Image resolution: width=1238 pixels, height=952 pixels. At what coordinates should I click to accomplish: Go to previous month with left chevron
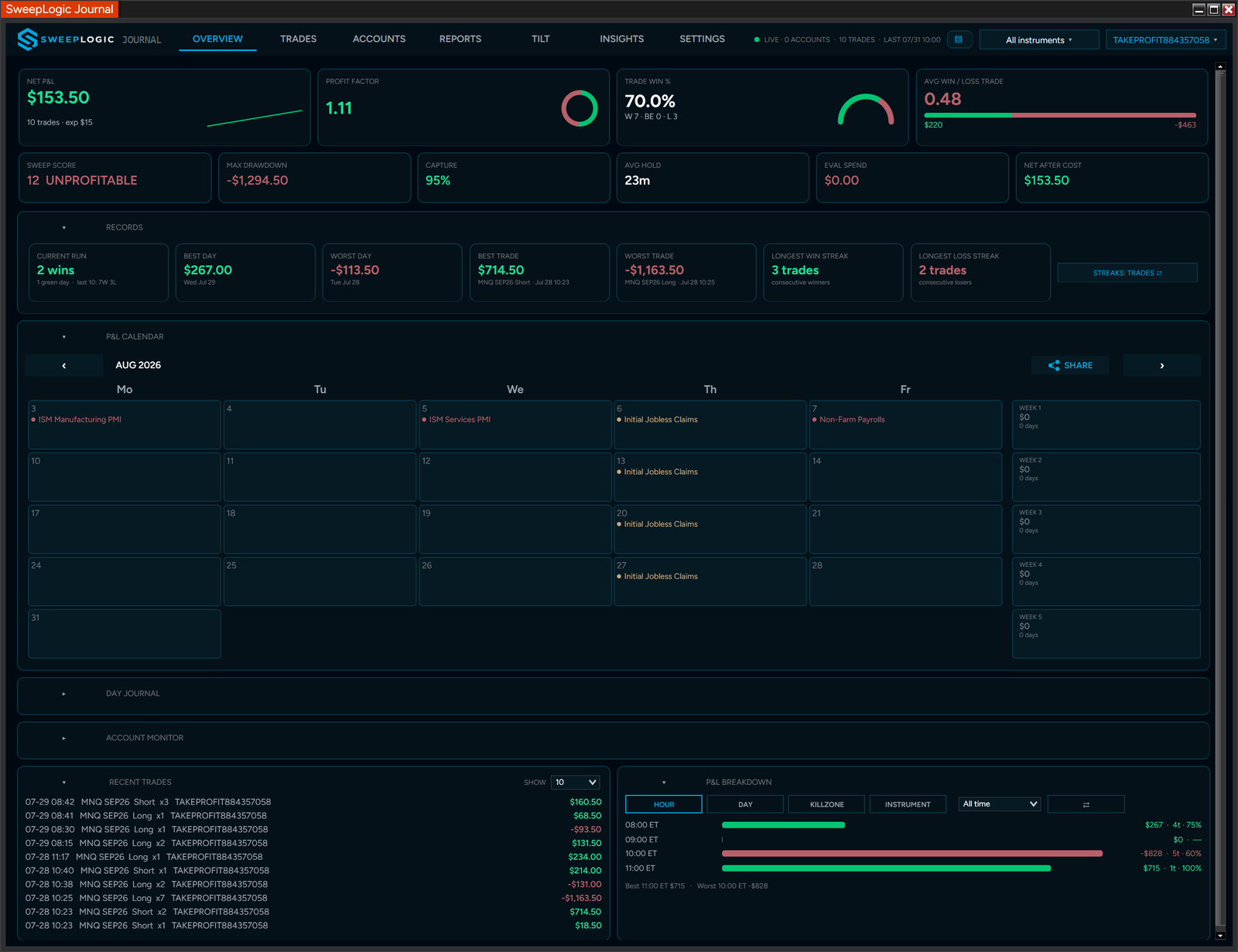[64, 365]
